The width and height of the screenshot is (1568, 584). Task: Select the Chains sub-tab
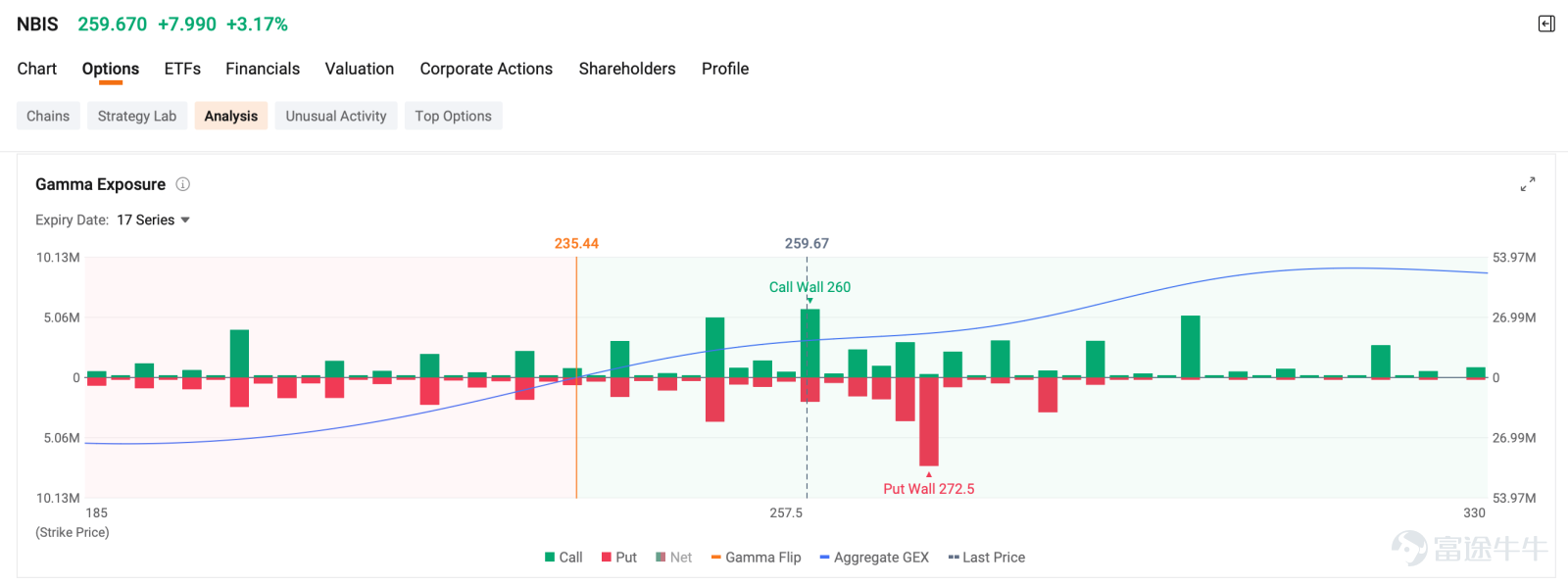pos(48,116)
